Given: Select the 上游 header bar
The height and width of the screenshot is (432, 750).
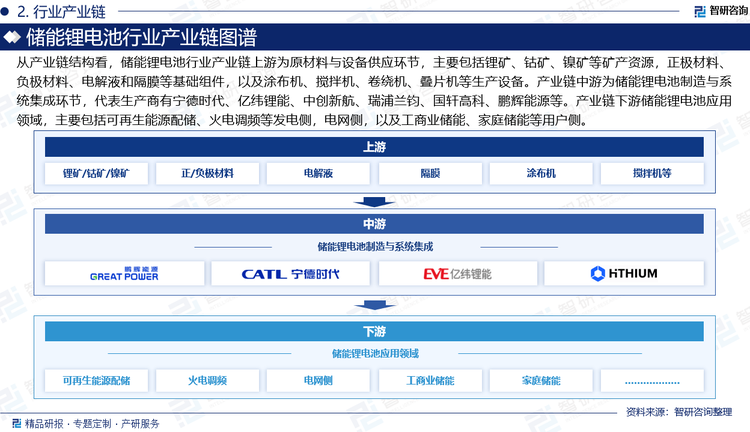Looking at the screenshot, I should 374,147.
